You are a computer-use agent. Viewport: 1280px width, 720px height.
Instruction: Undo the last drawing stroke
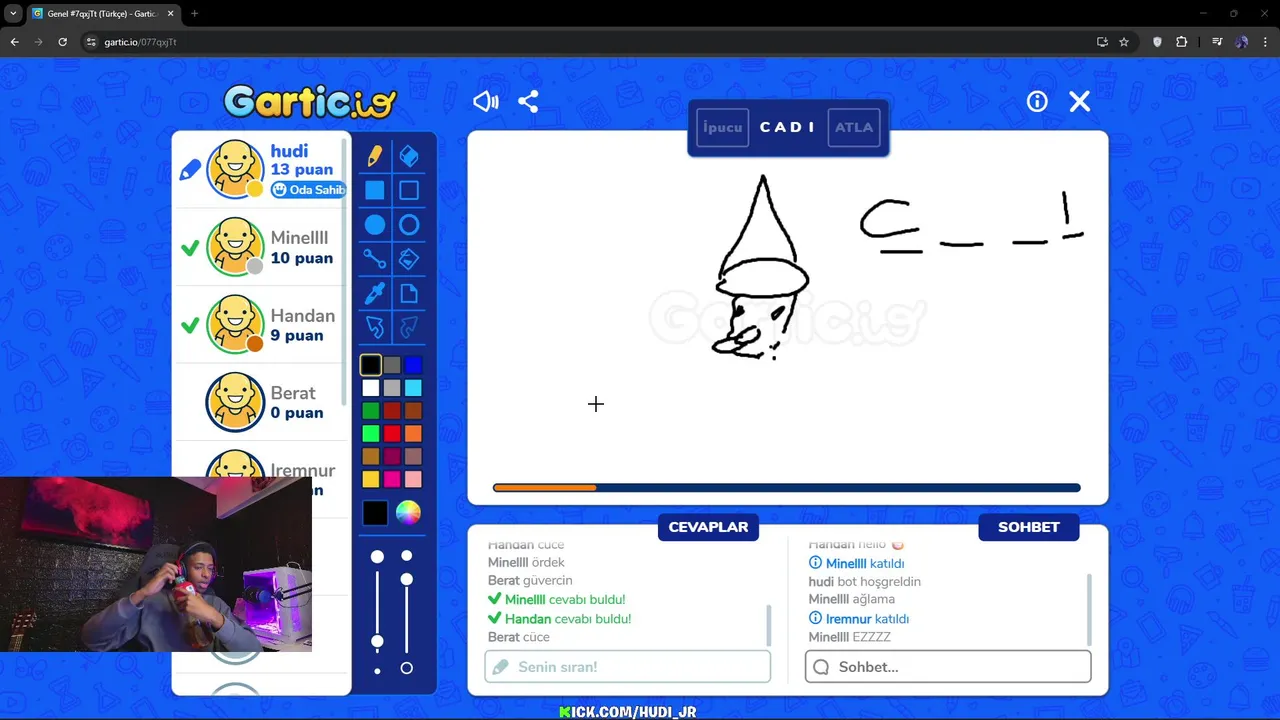tap(375, 327)
